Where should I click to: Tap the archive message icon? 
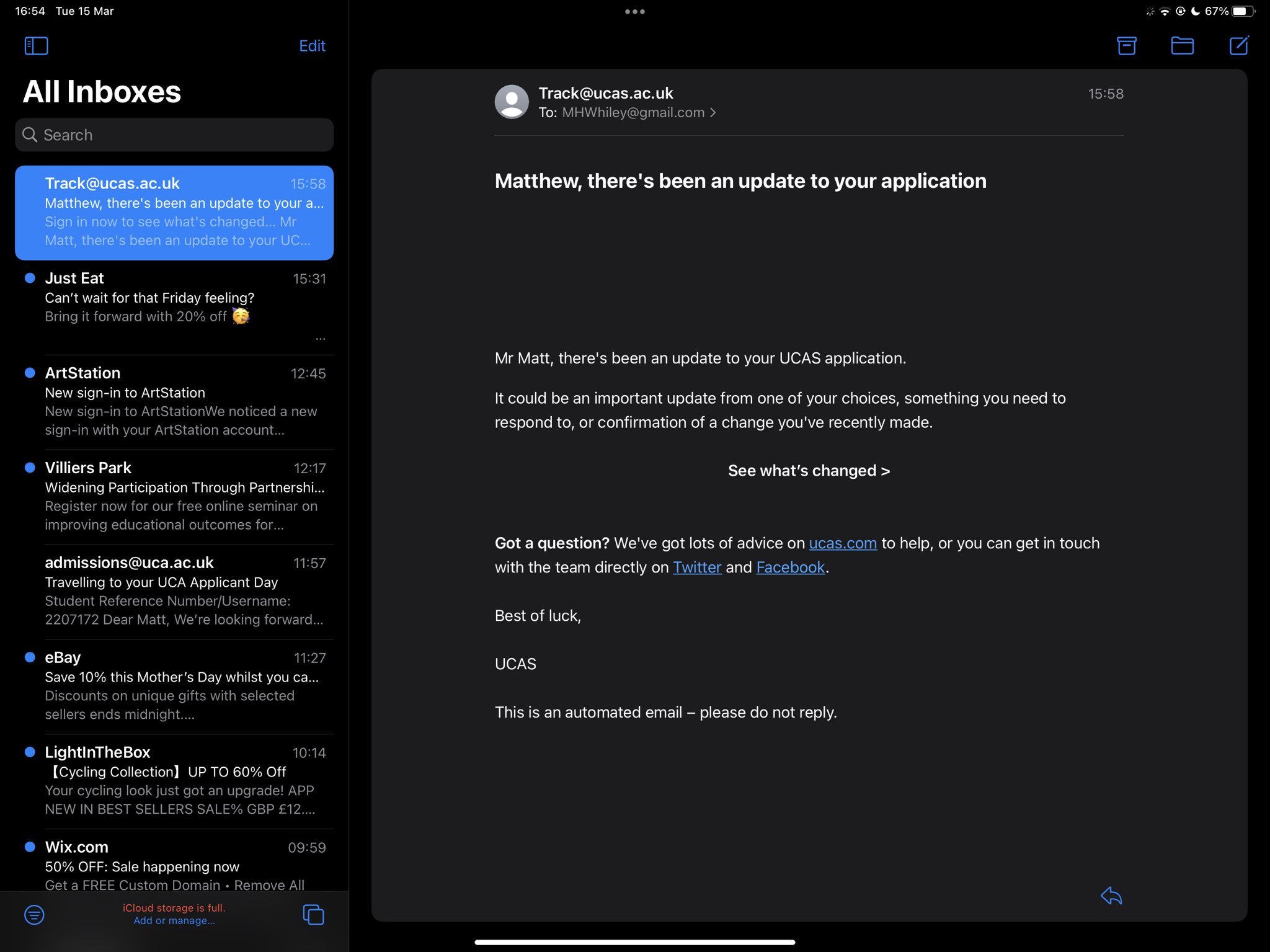pos(1126,45)
